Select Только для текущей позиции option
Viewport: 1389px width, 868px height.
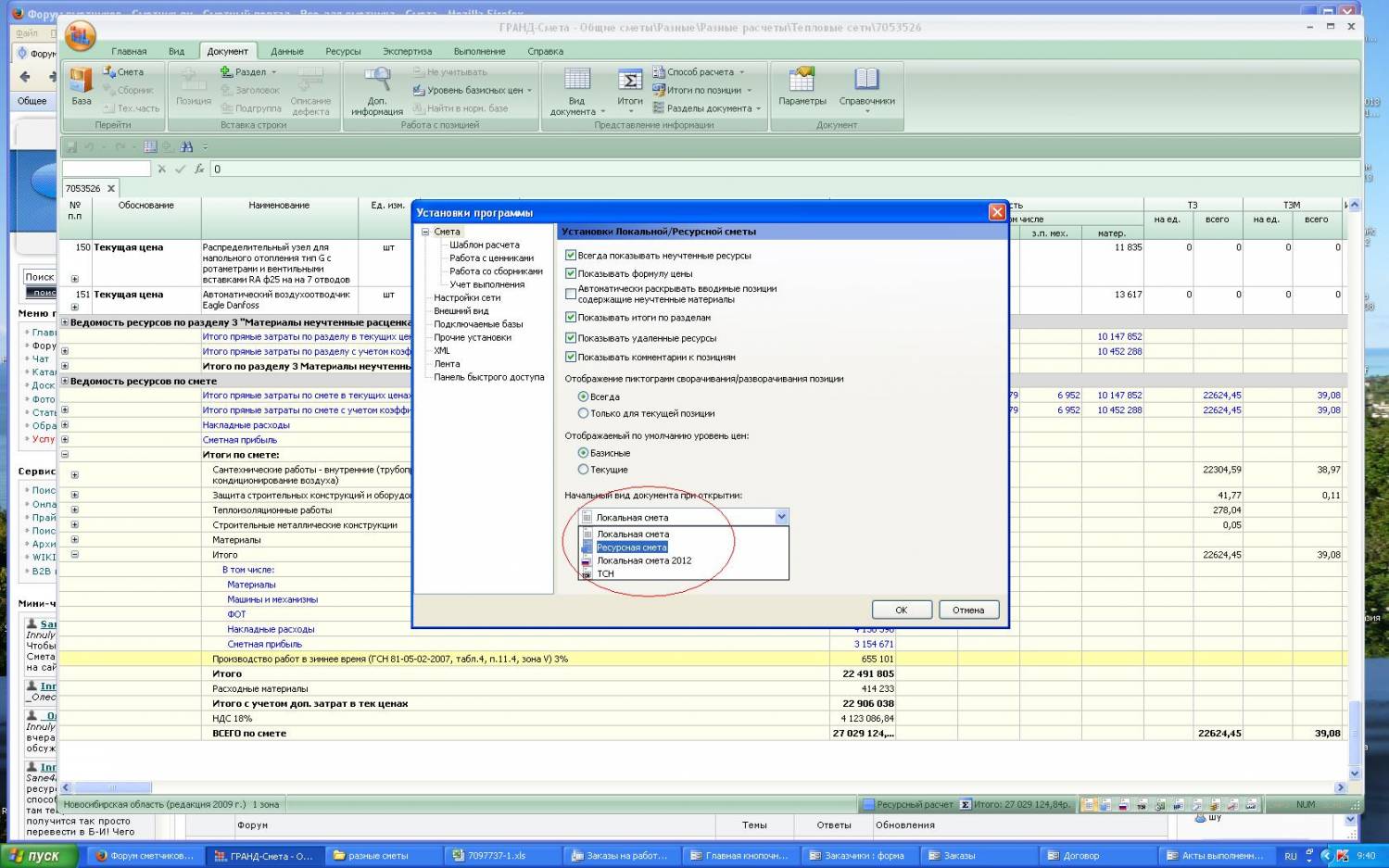583,413
